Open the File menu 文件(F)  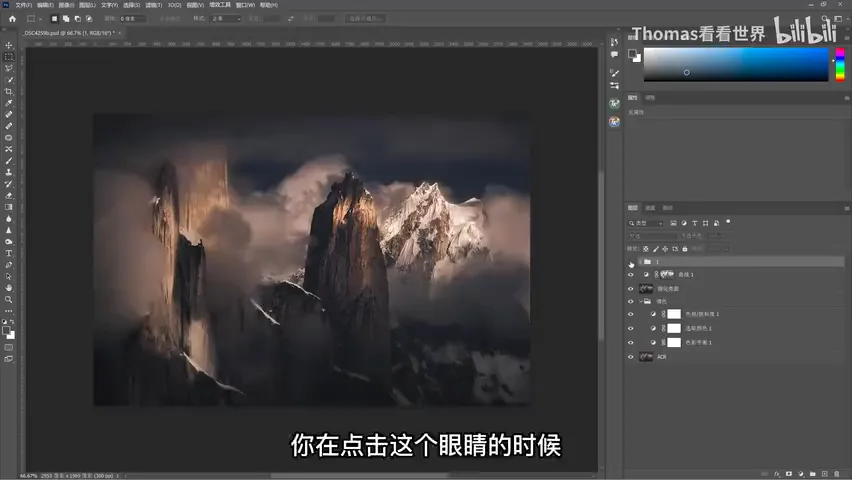click(x=23, y=5)
